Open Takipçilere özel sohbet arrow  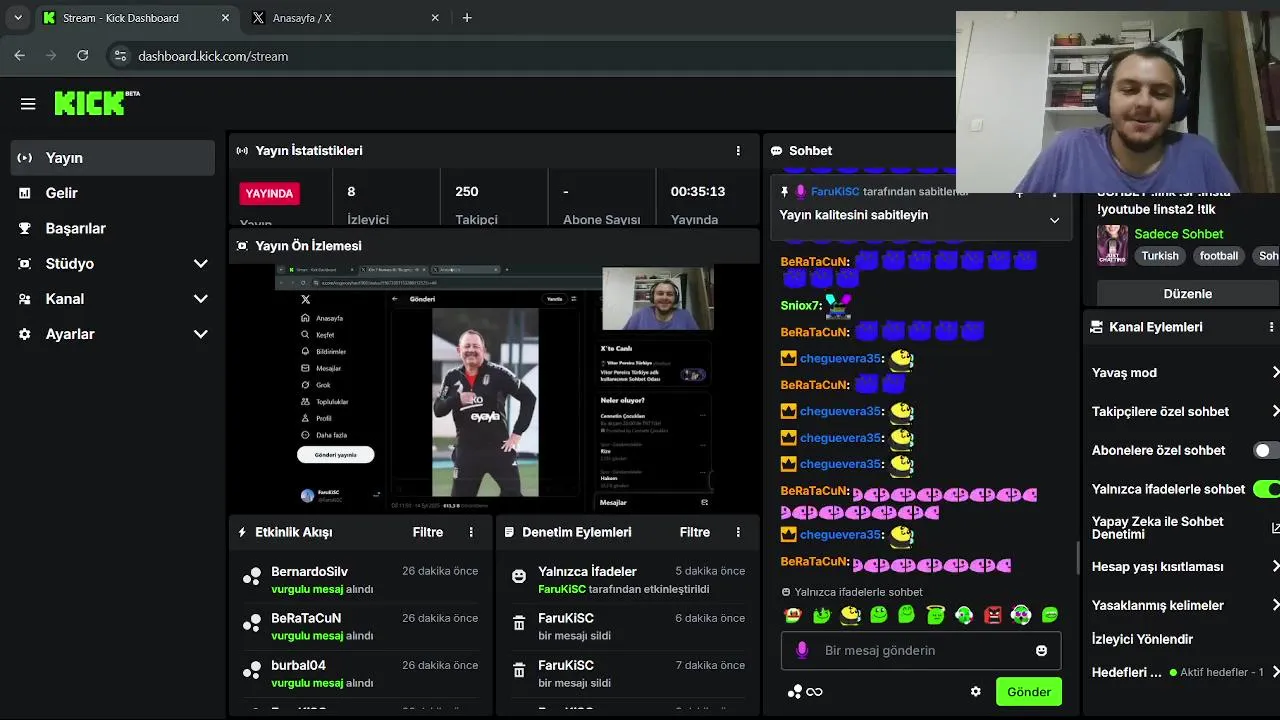tap(1275, 411)
